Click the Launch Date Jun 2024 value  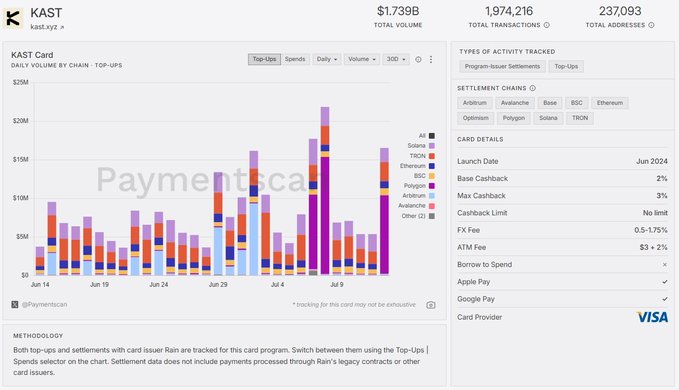[652, 161]
